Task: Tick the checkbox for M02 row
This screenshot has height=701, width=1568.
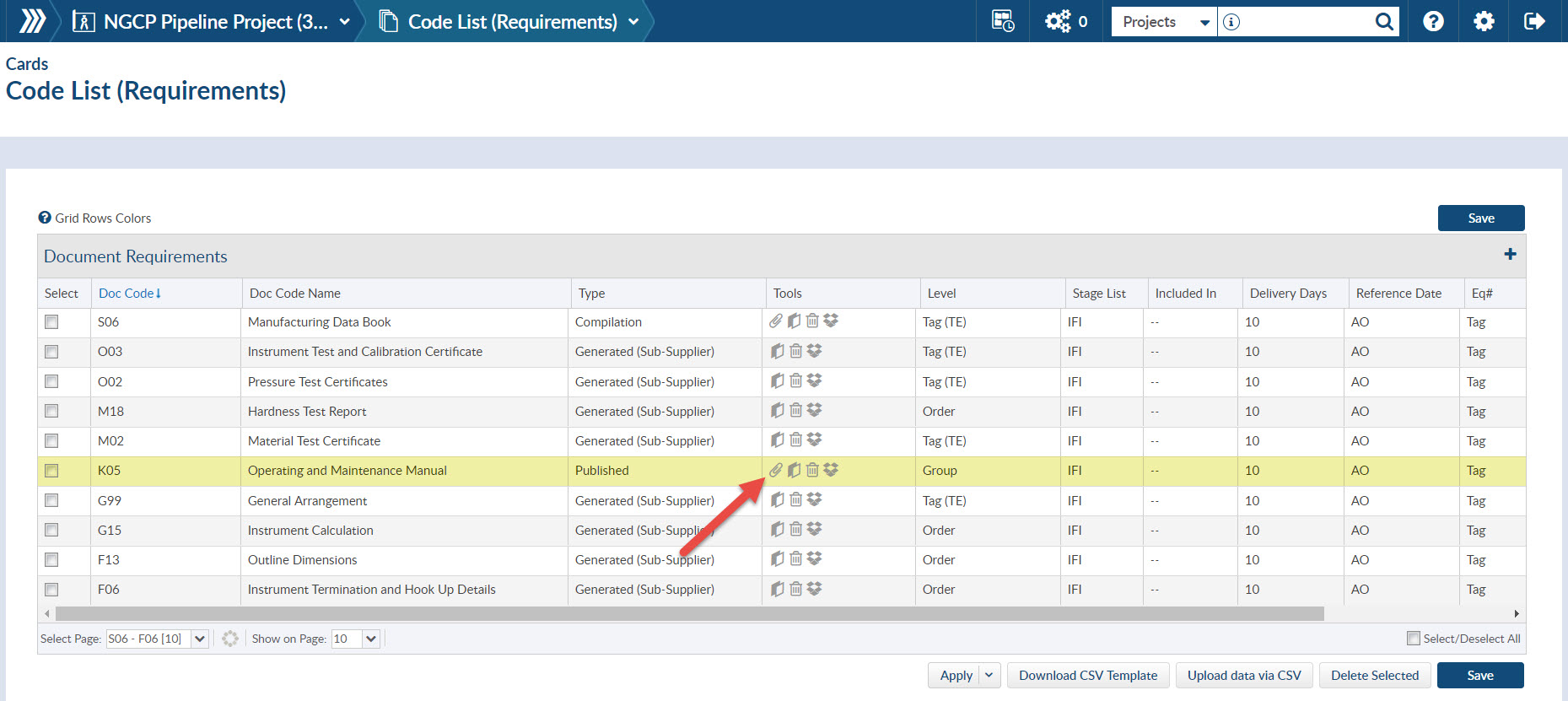Action: tap(52, 440)
